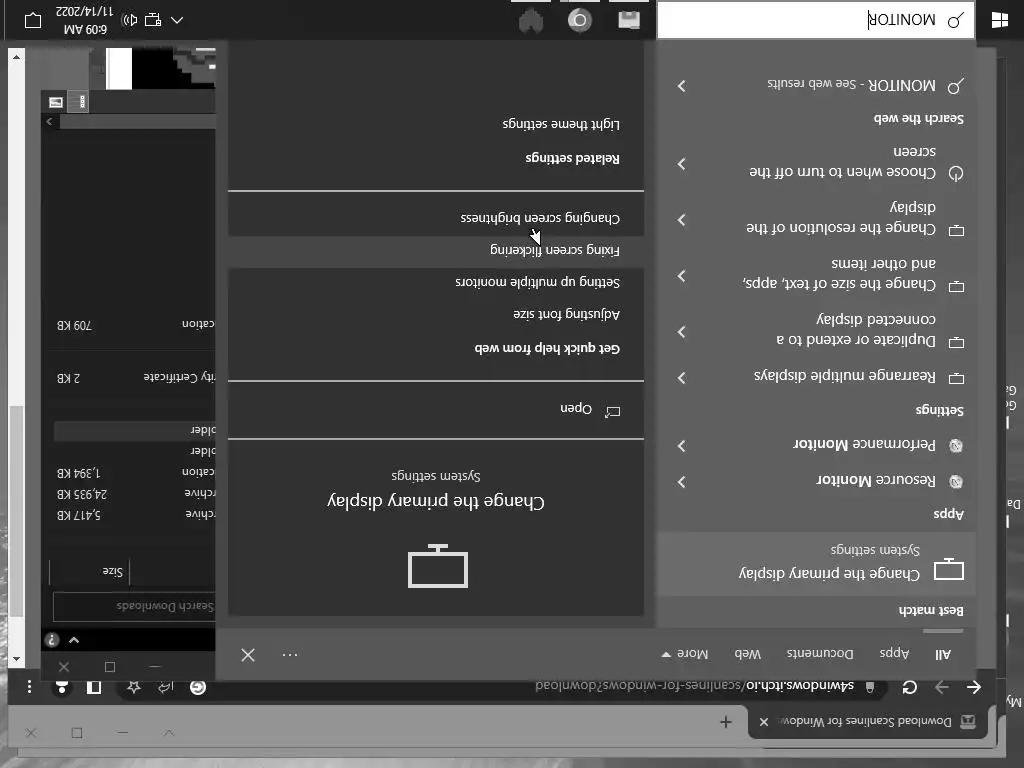1024x768 pixels.
Task: Open Rearrange multiple displays setting
Action: (x=844, y=376)
